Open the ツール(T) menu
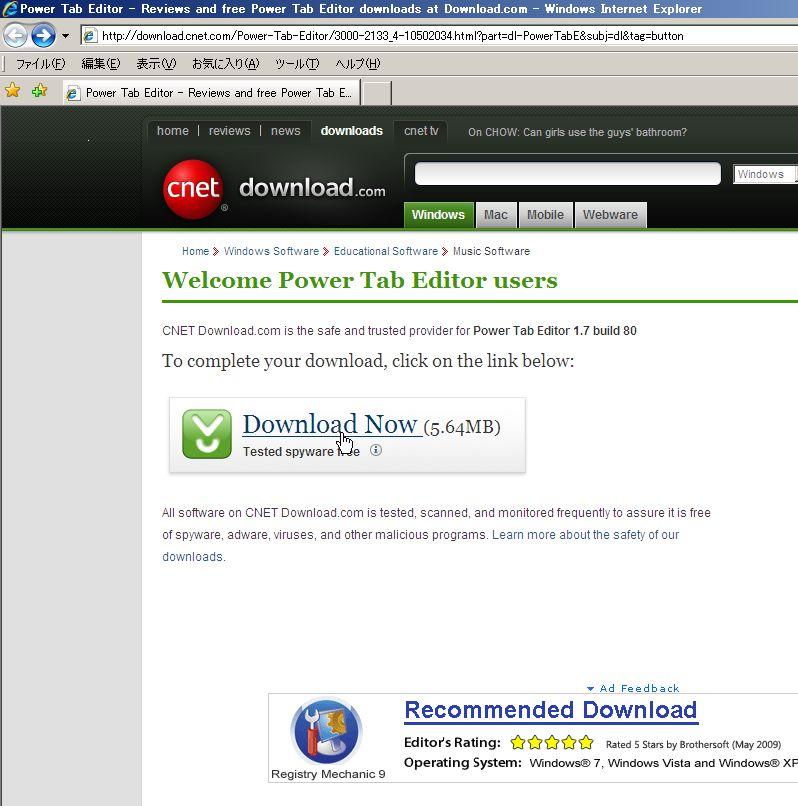This screenshot has height=806, width=798. point(297,64)
